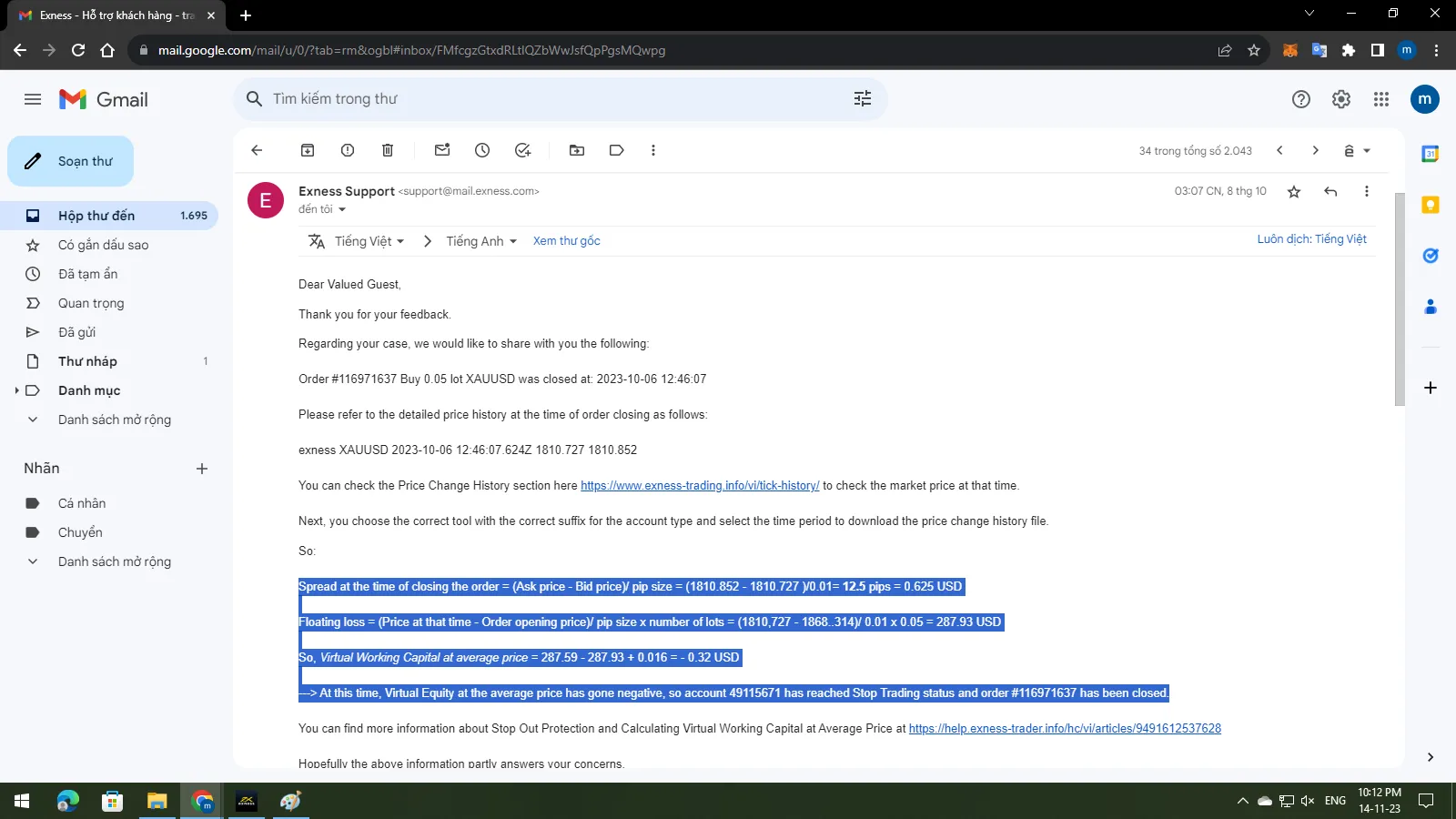This screenshot has width=1456, height=819.
Task: Click Luôn dịch: Tiếng Việt link
Action: (1312, 239)
